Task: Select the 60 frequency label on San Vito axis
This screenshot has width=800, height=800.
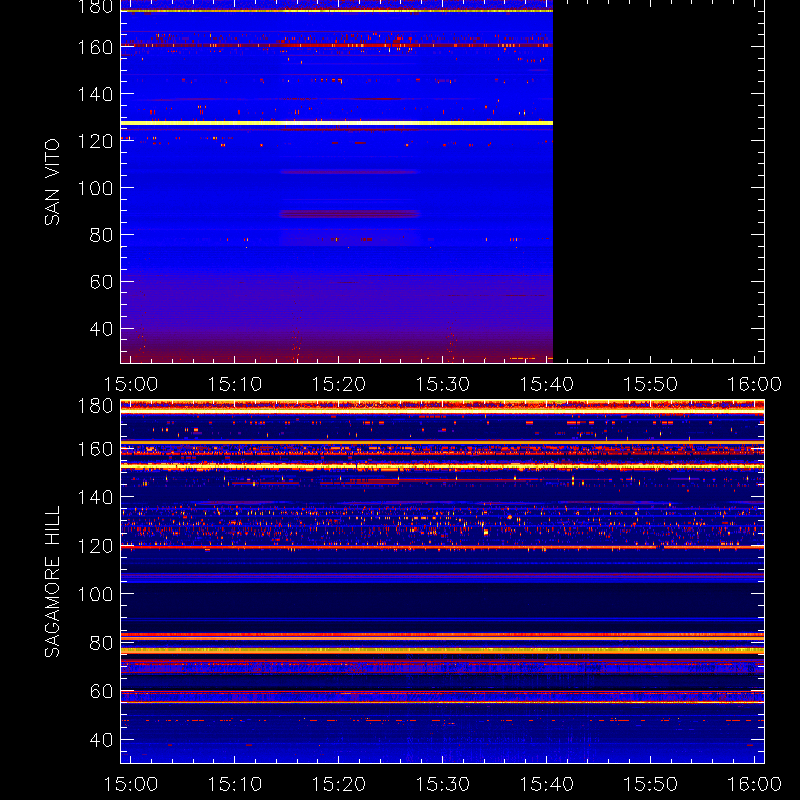Action: tap(101, 282)
